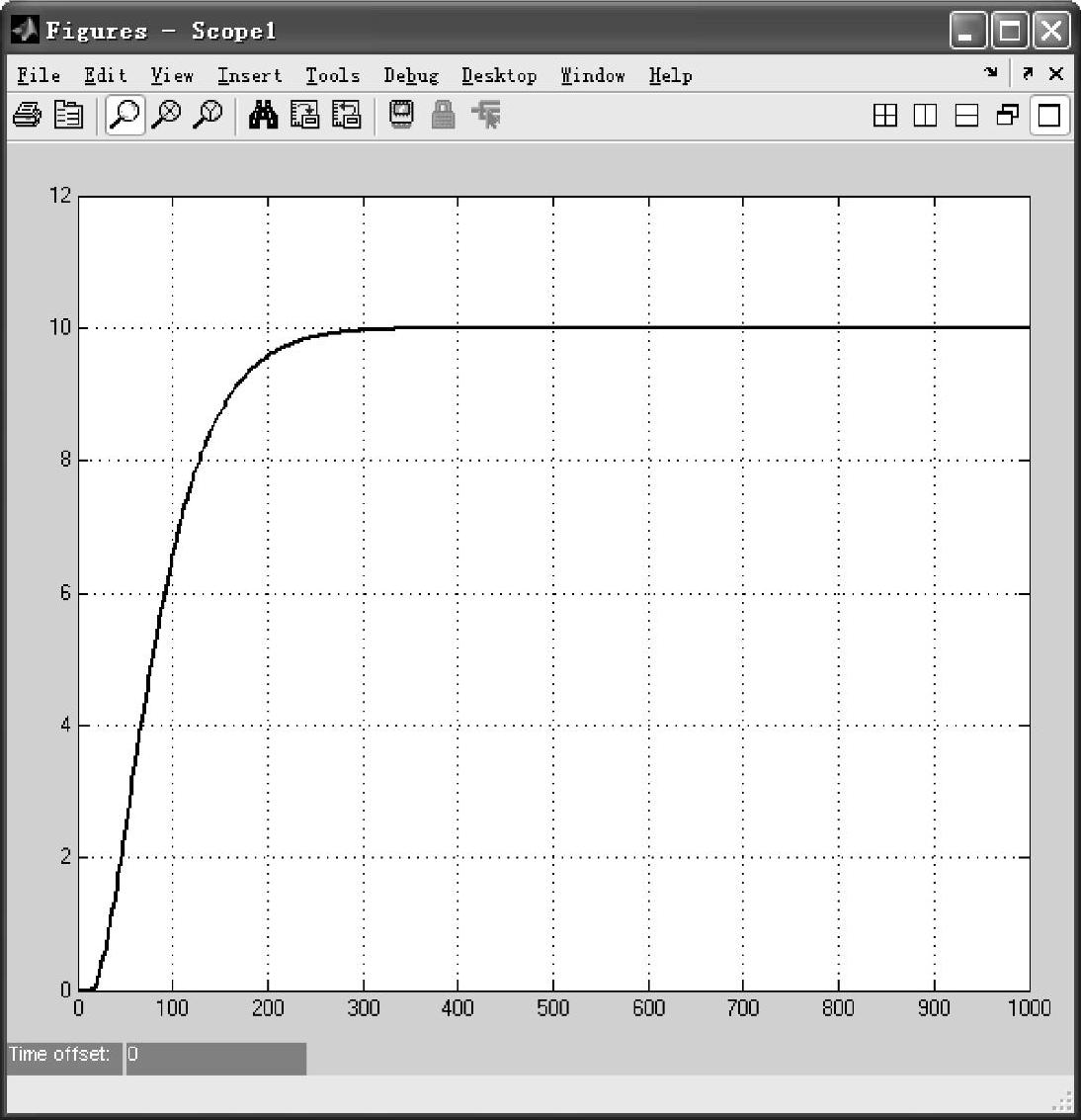1081x1120 pixels.
Task: Open the File menu
Action: (x=39, y=75)
